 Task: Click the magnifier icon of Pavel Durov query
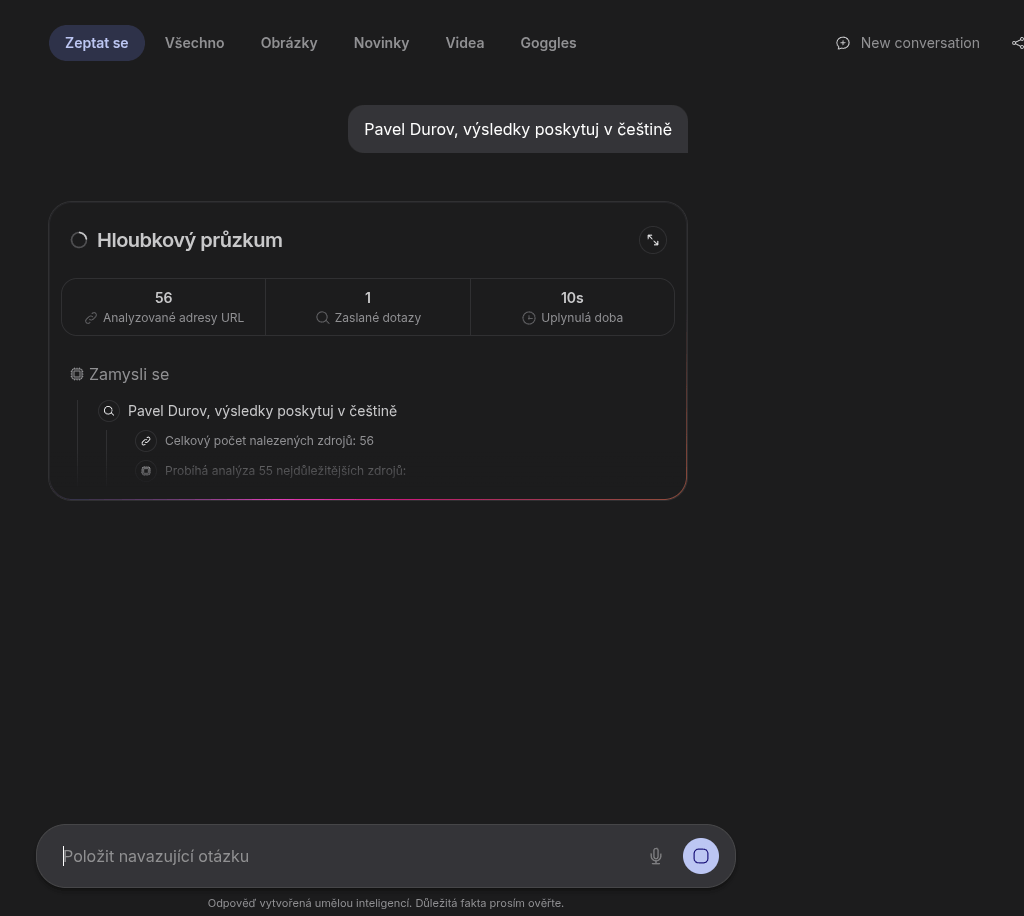point(109,411)
